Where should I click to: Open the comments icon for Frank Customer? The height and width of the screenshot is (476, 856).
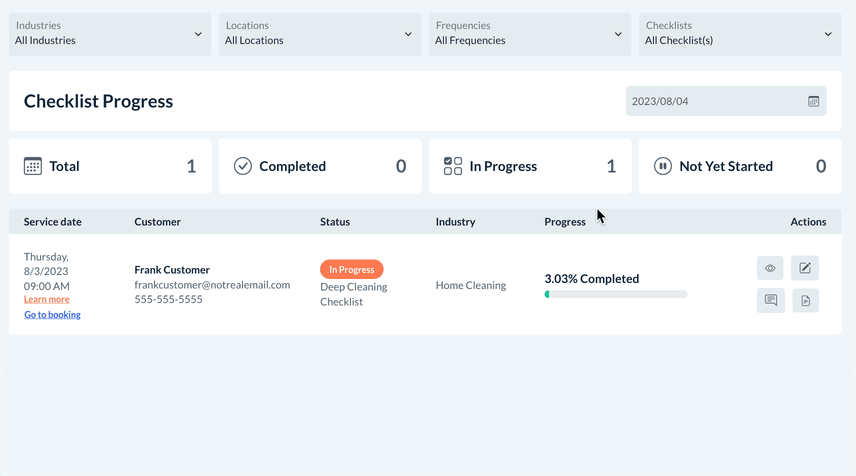point(770,300)
